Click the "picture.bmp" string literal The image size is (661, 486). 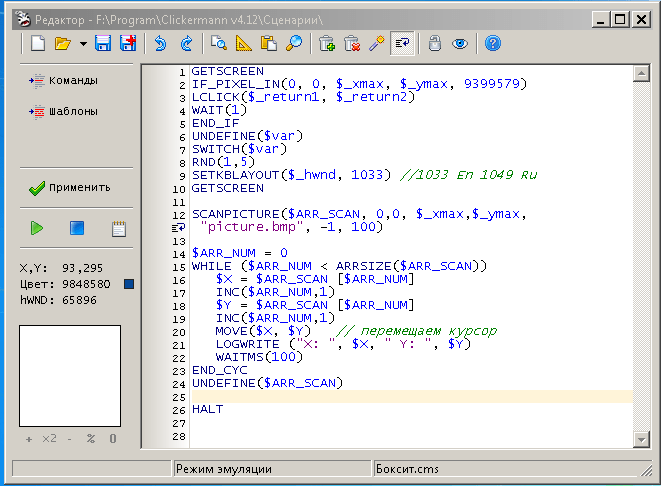[x=252, y=227]
